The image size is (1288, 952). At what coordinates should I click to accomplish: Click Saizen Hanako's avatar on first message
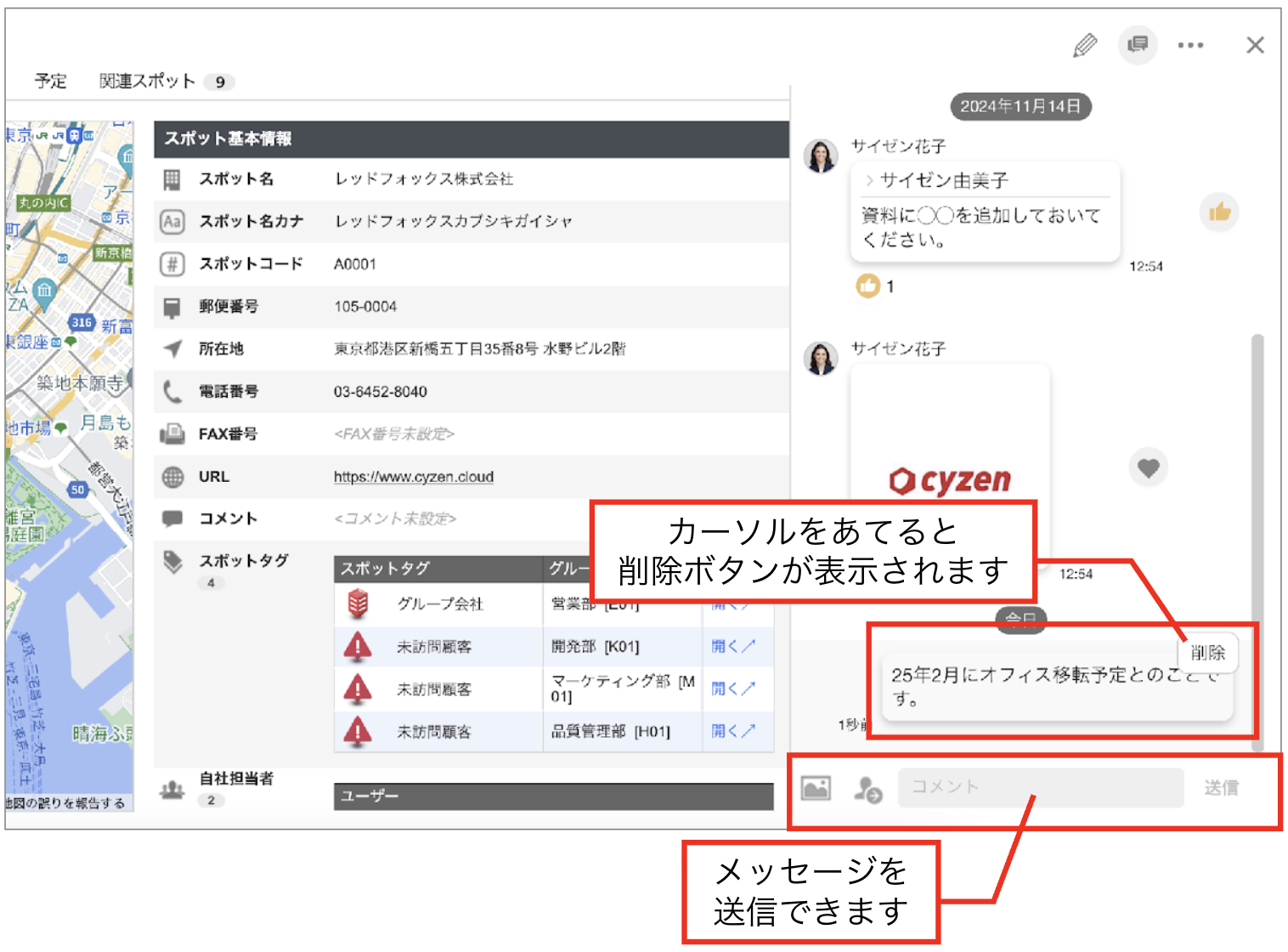click(x=821, y=156)
